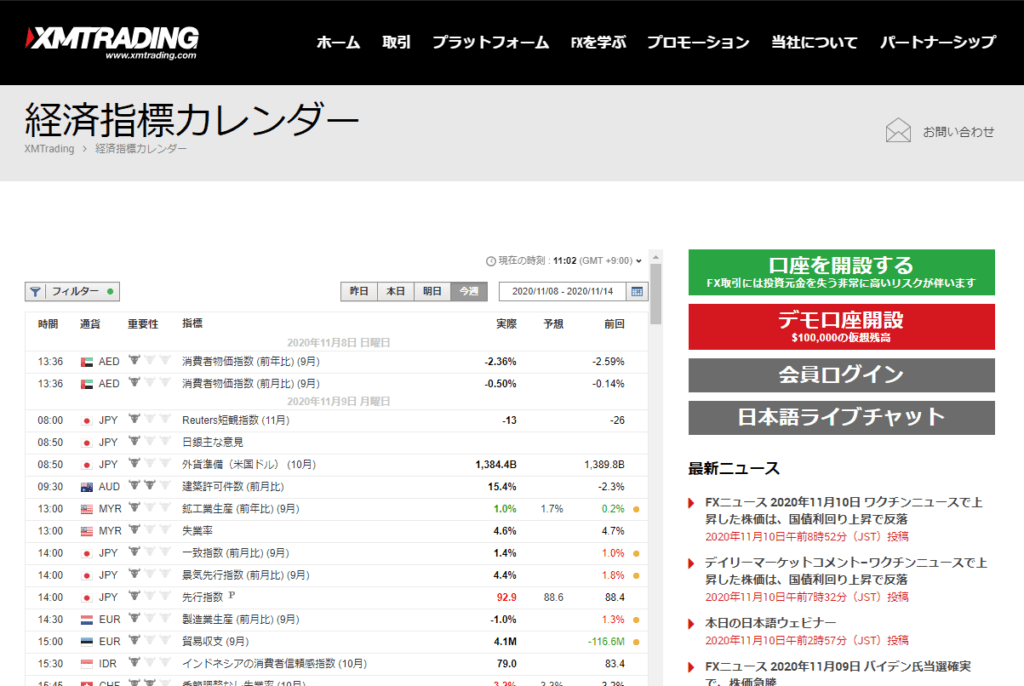The width and height of the screenshot is (1024, 686).
Task: Click the XMTrading logo
Action: (x=112, y=41)
